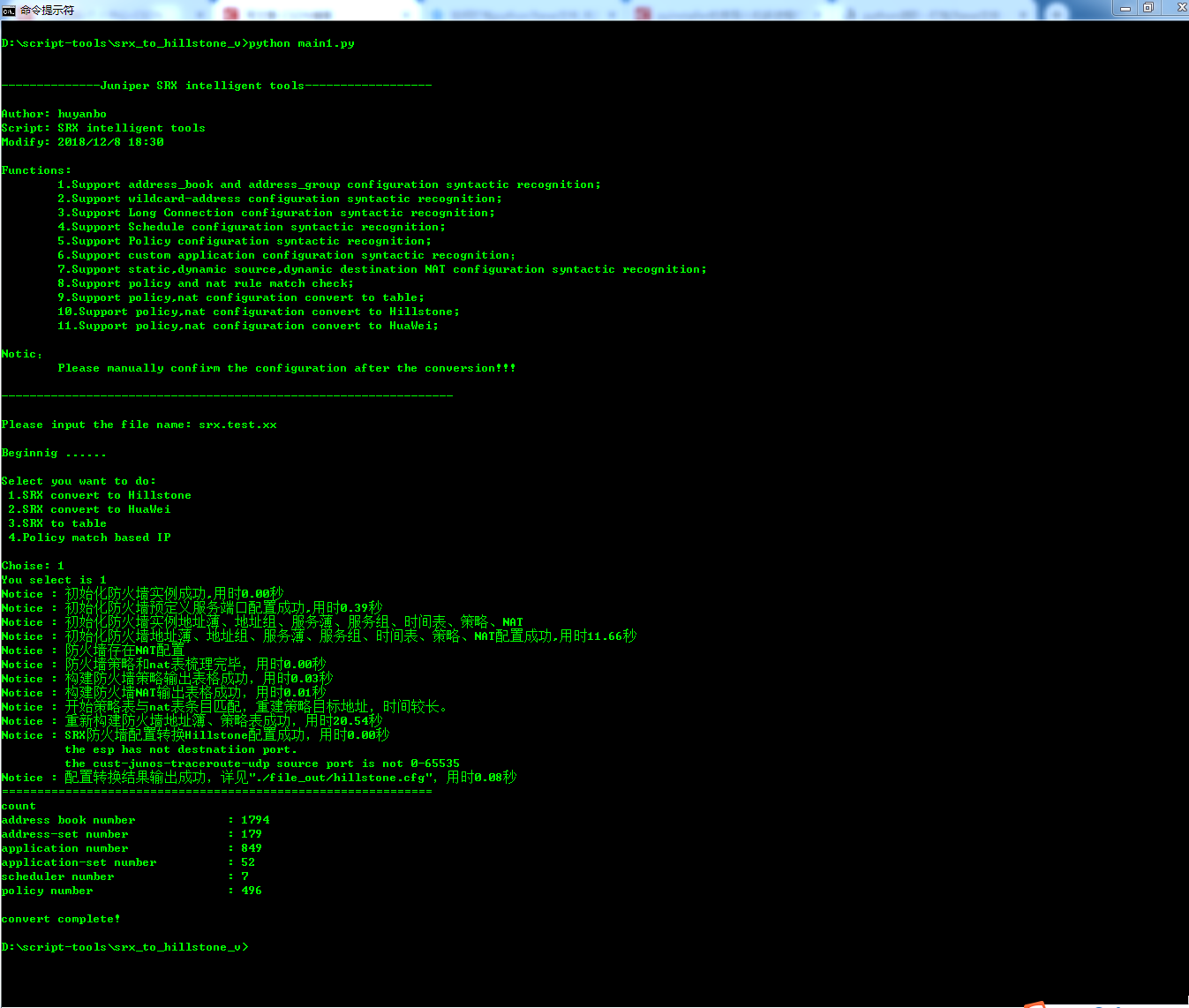
Task: Click the 'policy number : 496' line
Action: click(132, 891)
